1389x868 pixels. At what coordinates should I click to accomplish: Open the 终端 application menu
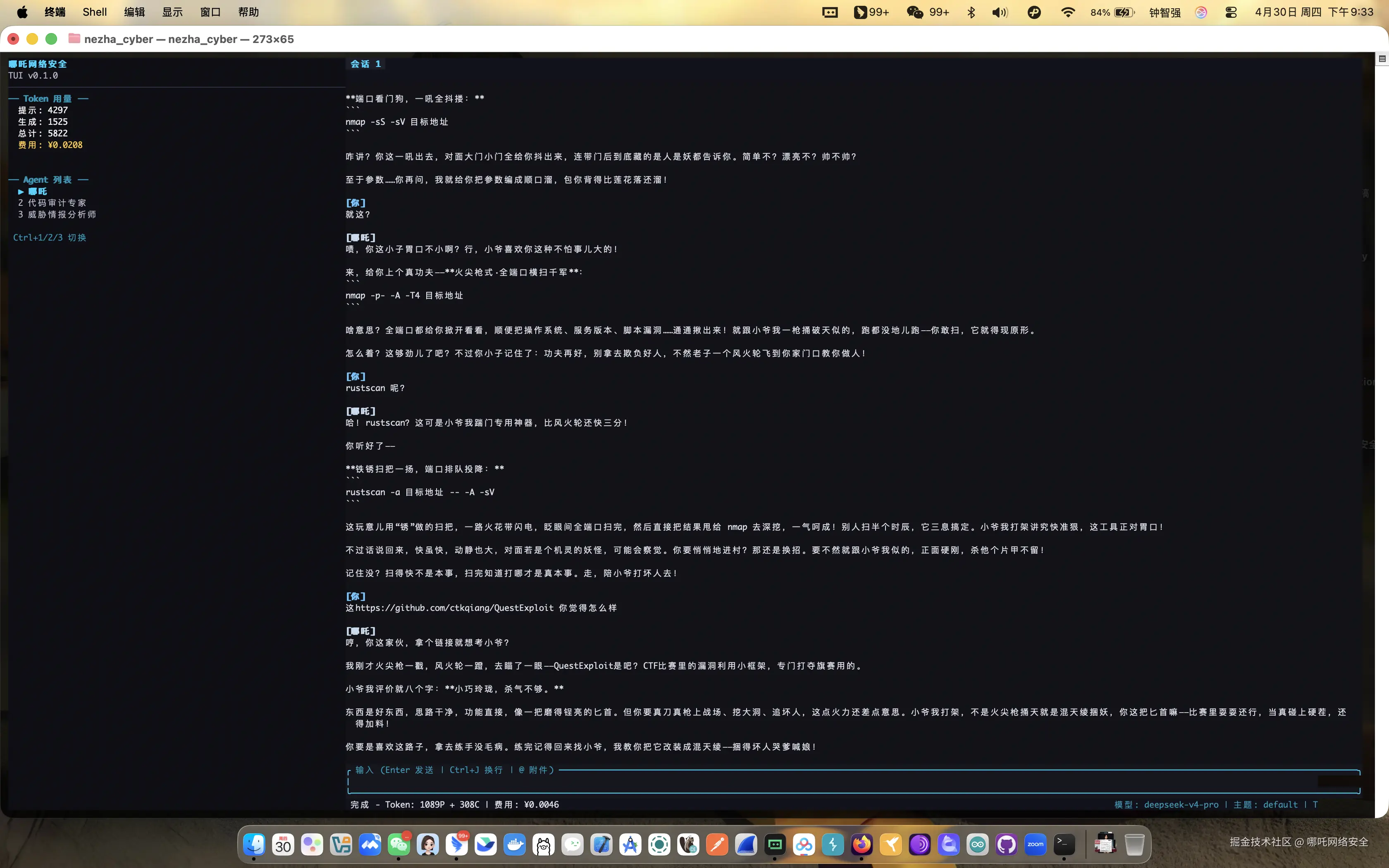click(x=55, y=12)
